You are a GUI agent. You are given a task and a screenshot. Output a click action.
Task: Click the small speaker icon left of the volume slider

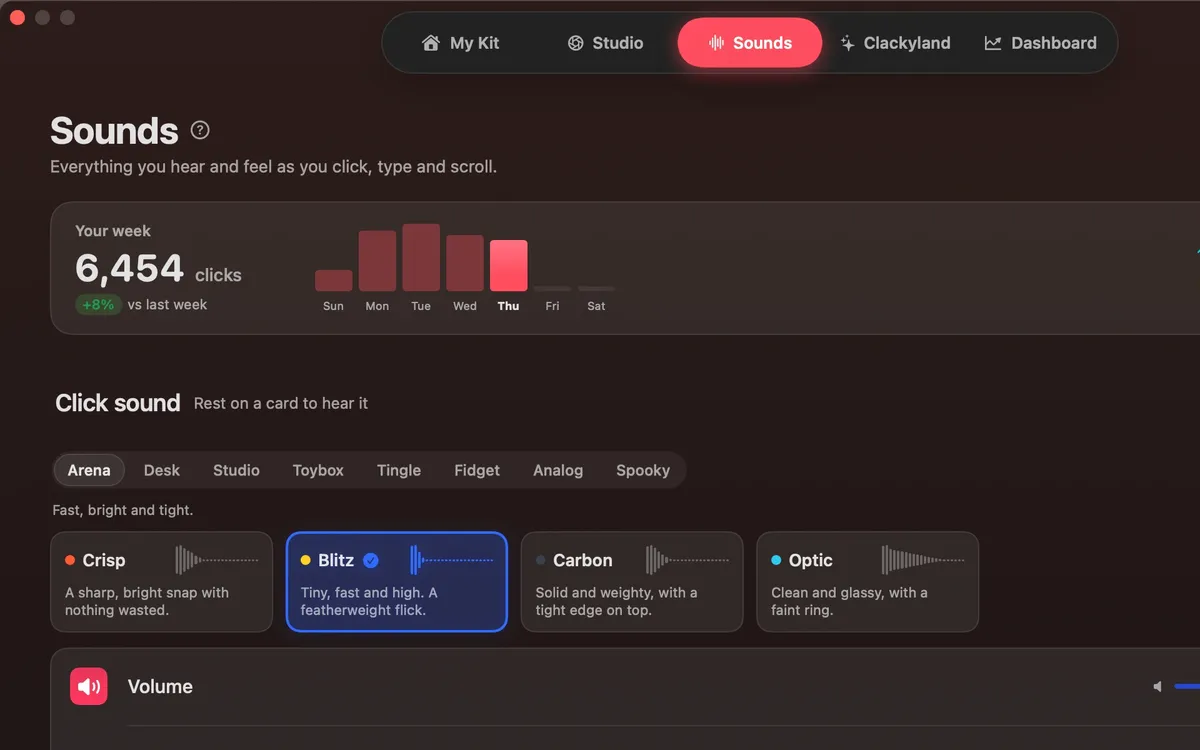pyautogui.click(x=1157, y=687)
